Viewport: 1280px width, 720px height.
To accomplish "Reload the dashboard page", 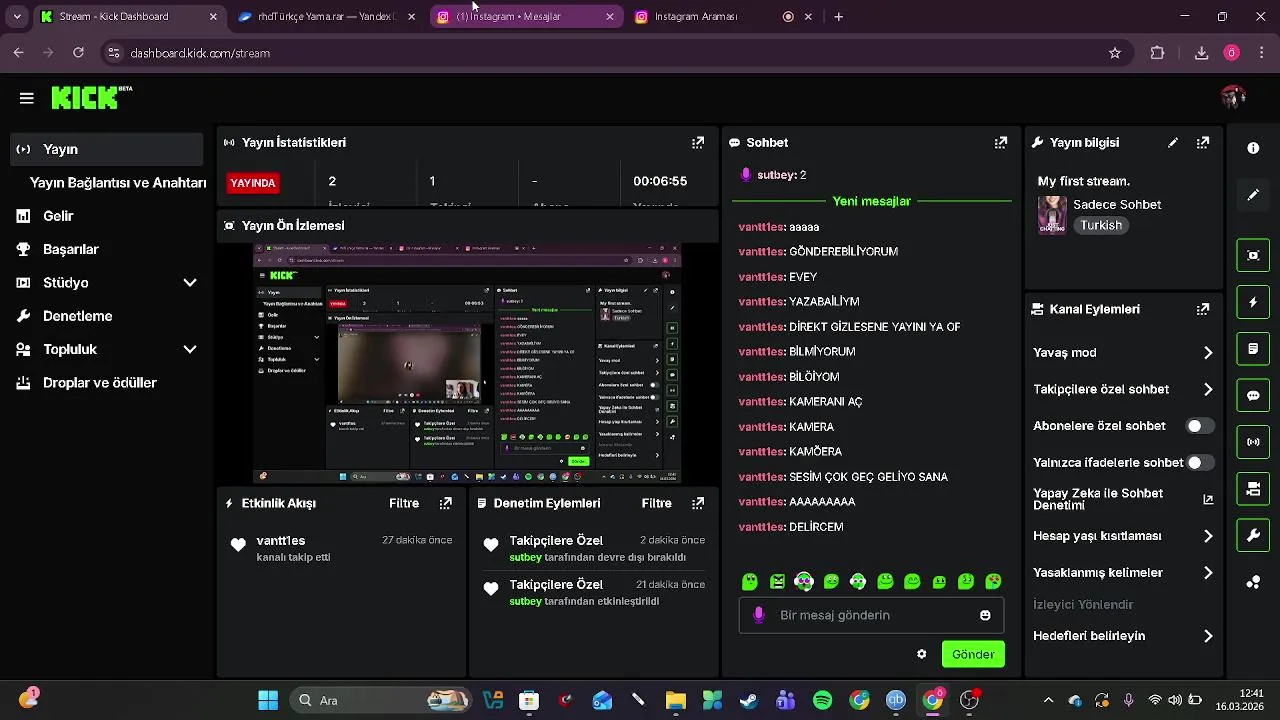I will [x=78, y=53].
